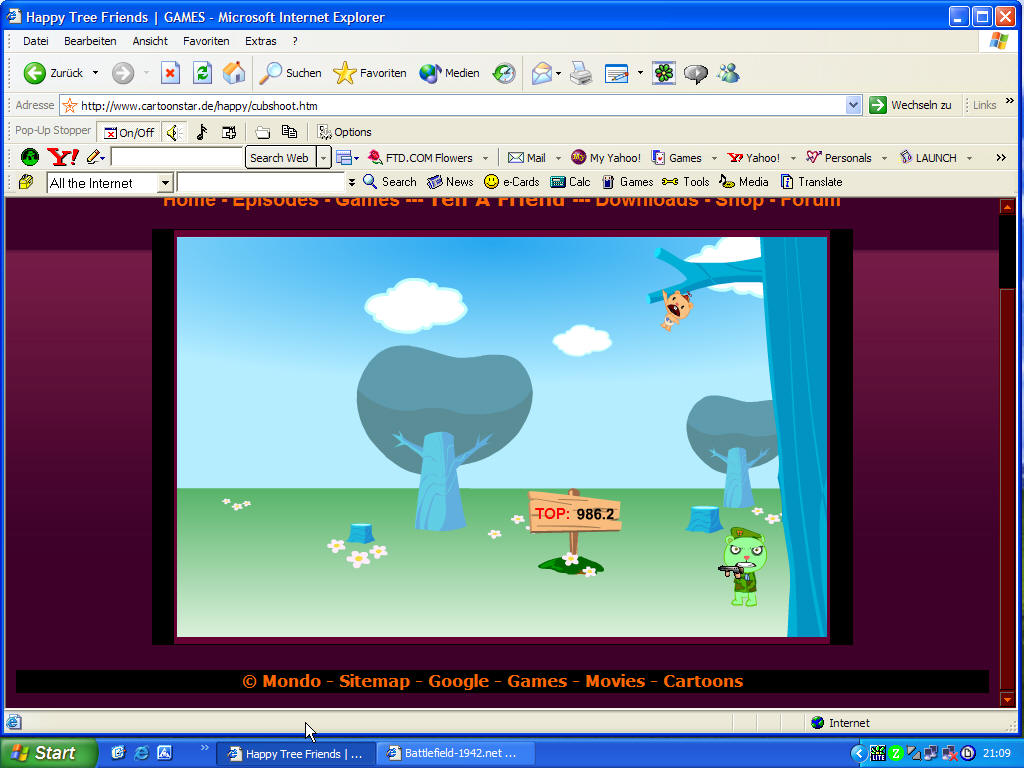Click the orange cub hanging from the branch
This screenshot has width=1024, height=768.
tap(676, 309)
